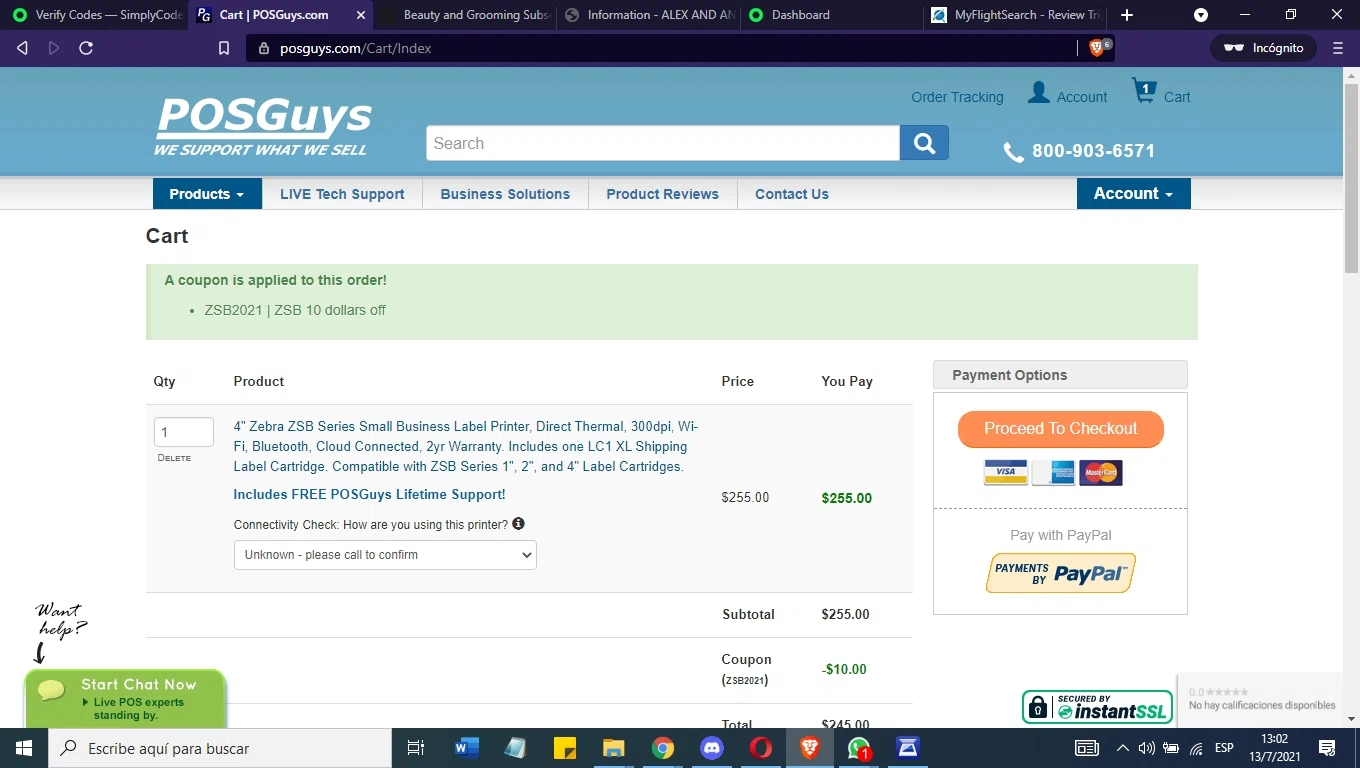
Task: Open the tab search dropdown arrow
Action: pyautogui.click(x=1201, y=15)
